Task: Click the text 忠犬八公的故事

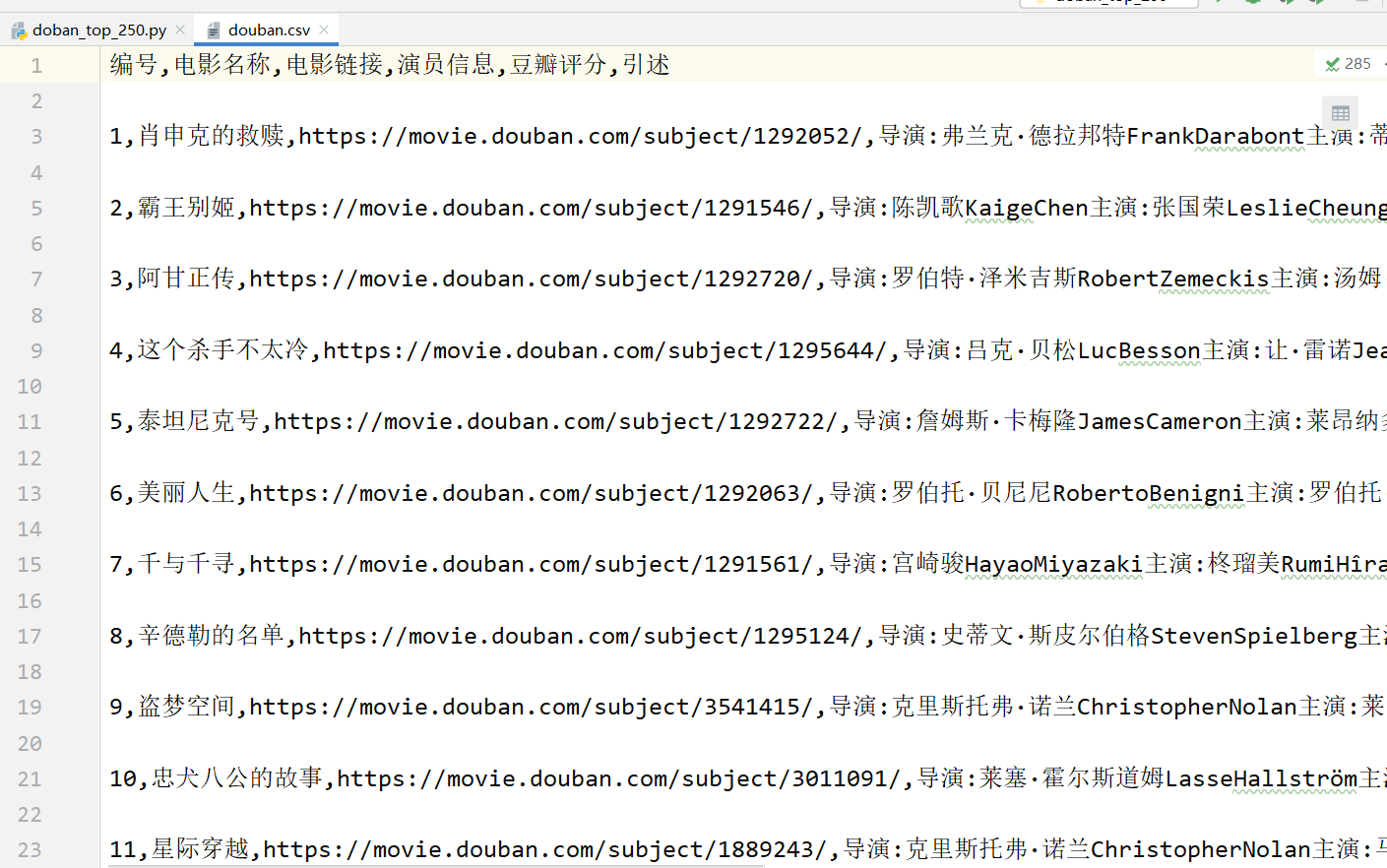Action: click(237, 778)
